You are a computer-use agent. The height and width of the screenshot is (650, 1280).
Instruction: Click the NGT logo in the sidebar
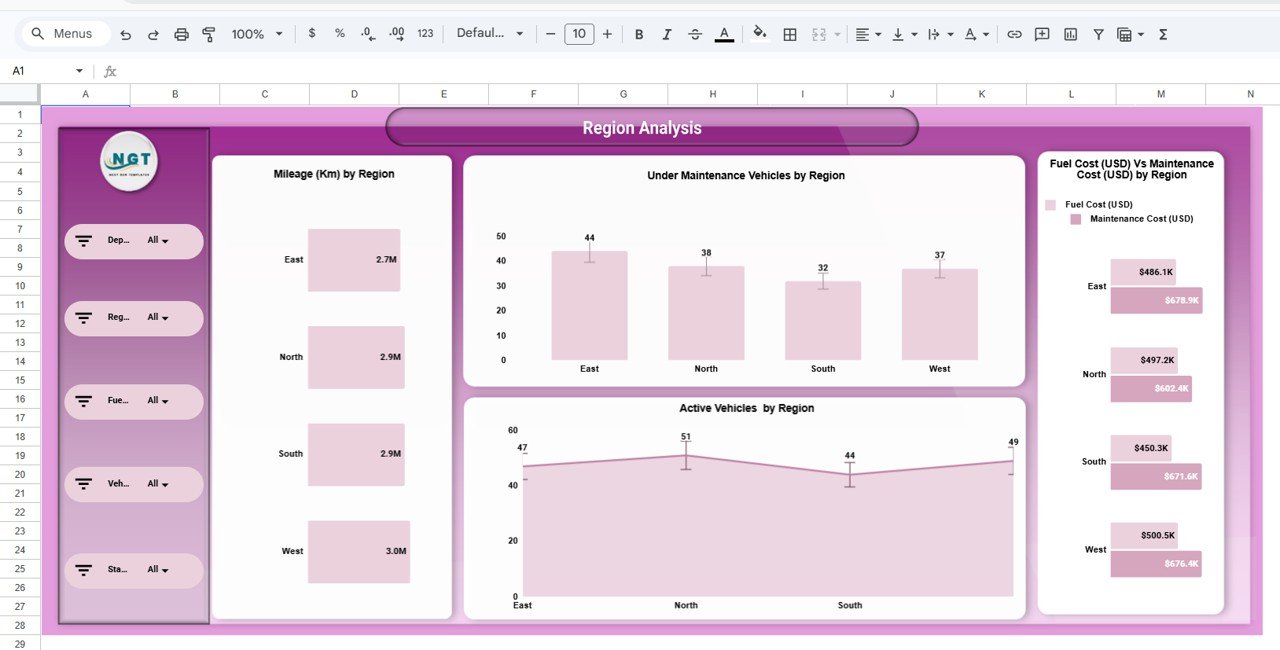(129, 160)
